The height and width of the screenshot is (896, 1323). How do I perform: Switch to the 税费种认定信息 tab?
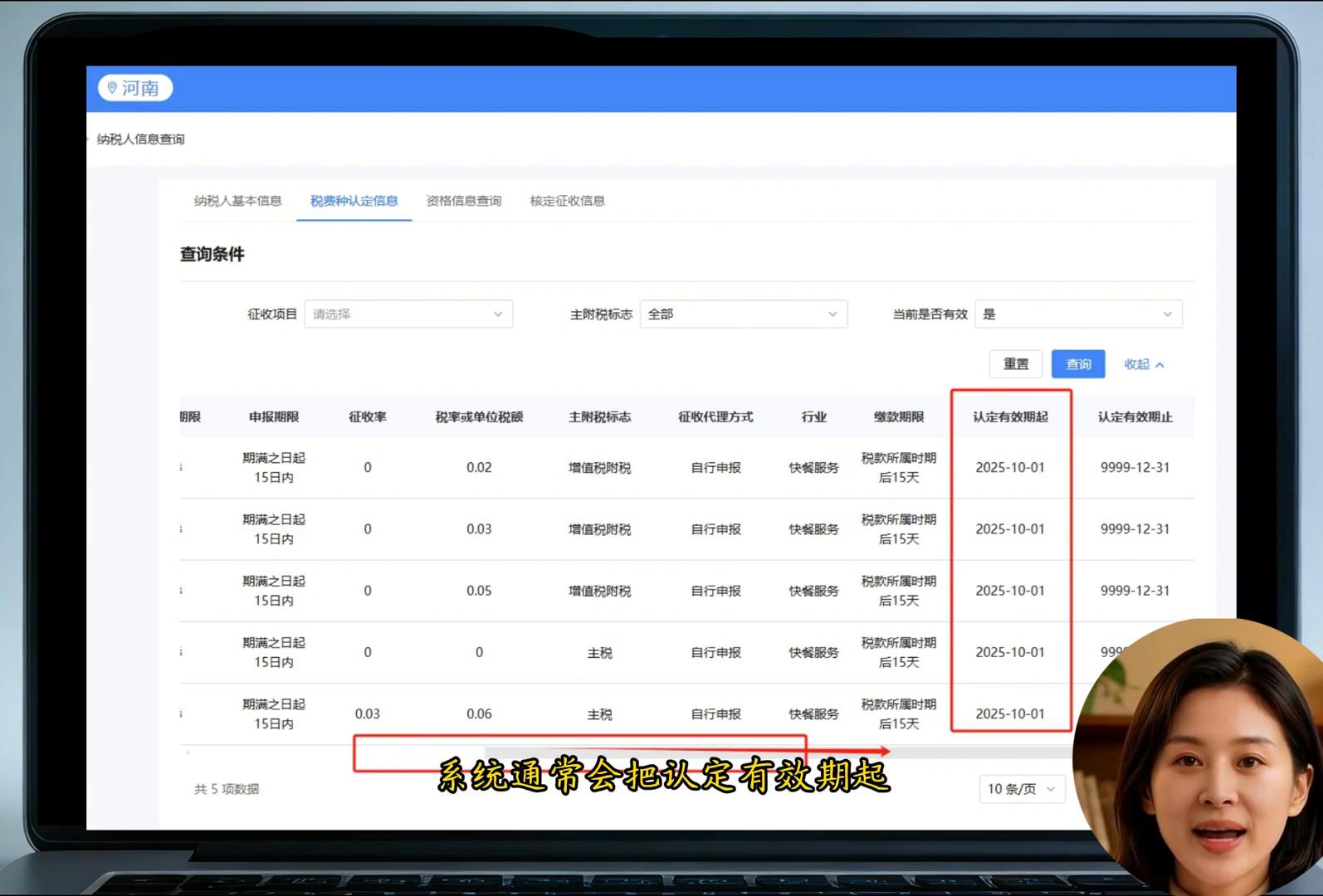[354, 201]
